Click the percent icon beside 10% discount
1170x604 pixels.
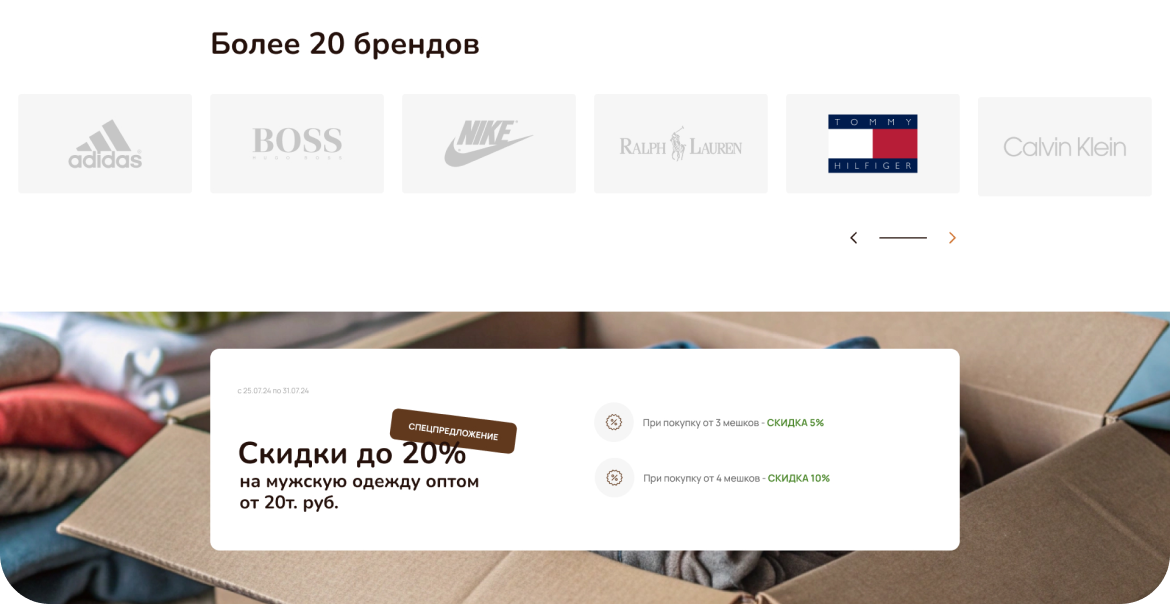614,478
